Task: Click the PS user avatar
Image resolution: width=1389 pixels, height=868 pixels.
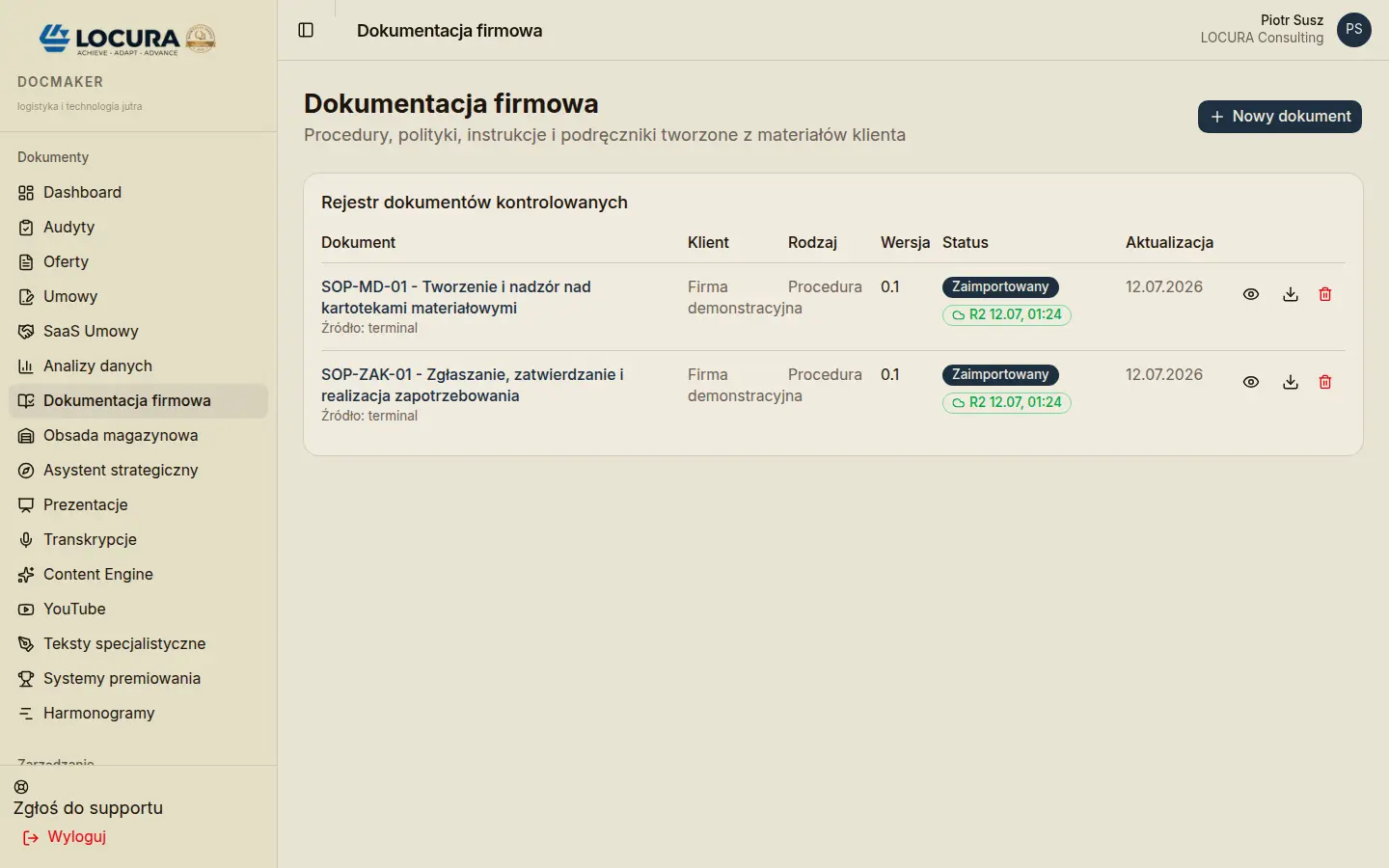Action: [1354, 30]
